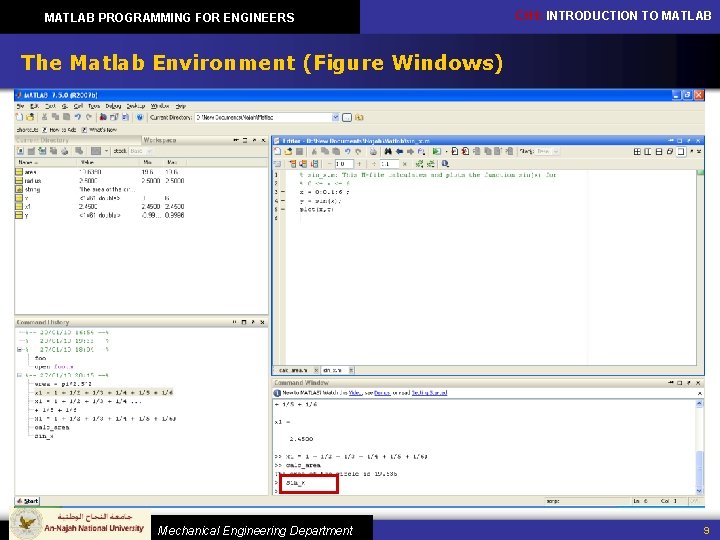Open the Window menu
This screenshot has height=540, width=720.
coord(160,106)
